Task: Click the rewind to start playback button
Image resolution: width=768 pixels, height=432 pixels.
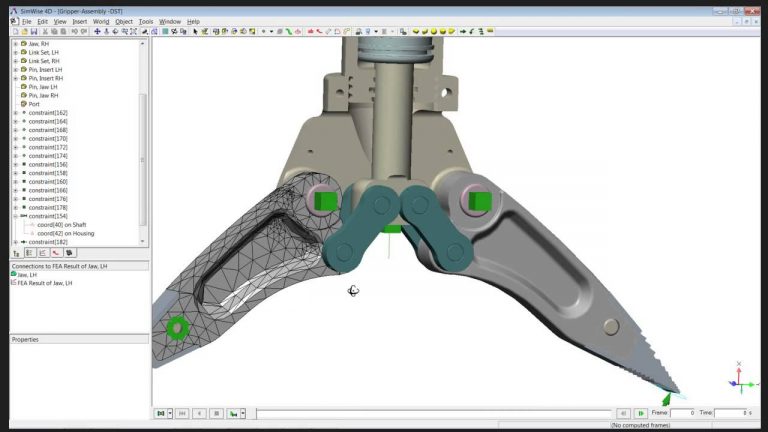Action: click(182, 413)
